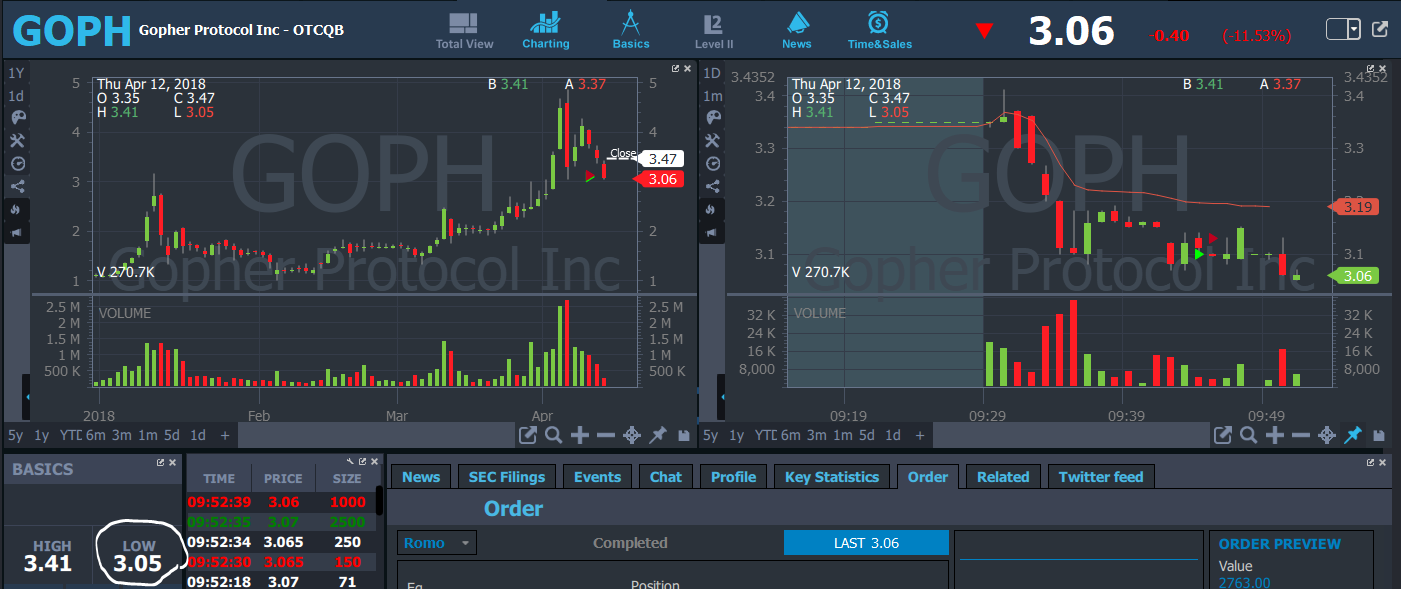Add a custom range with plus on daily chart
The height and width of the screenshot is (589, 1401).
pos(224,435)
